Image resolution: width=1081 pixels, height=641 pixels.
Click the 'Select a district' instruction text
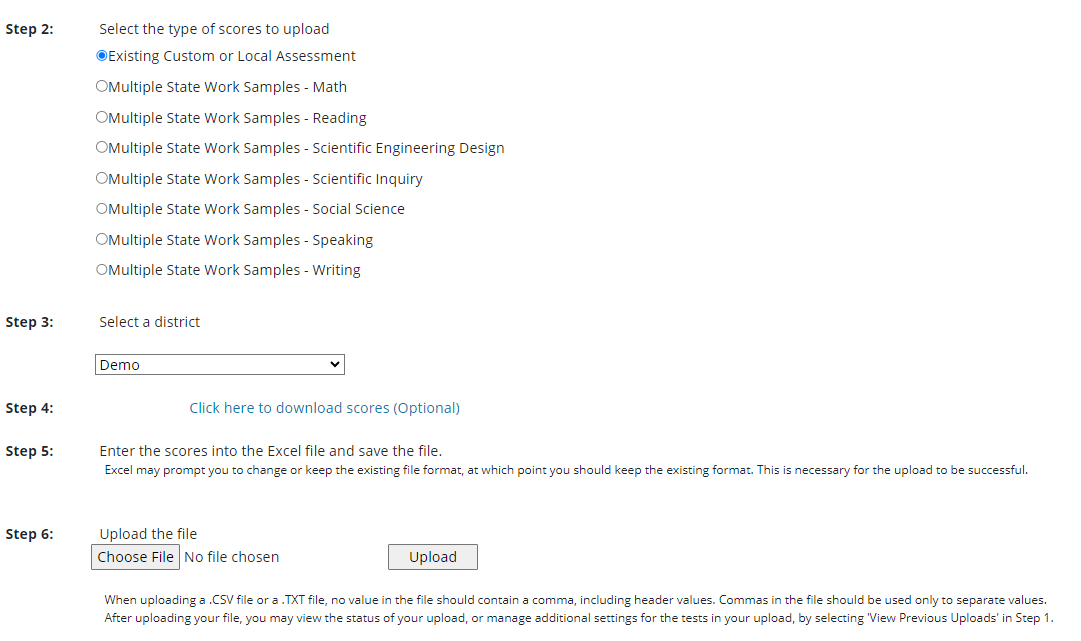(x=150, y=322)
